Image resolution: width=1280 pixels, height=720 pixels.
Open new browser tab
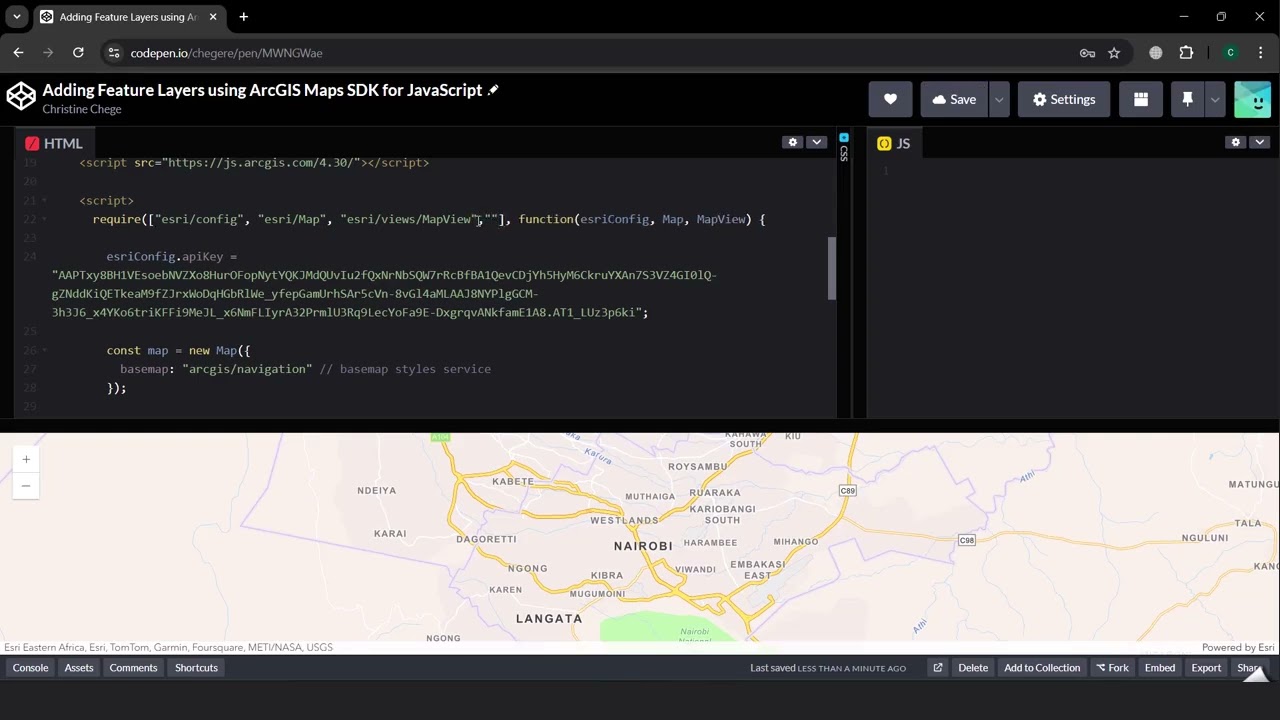[x=243, y=17]
